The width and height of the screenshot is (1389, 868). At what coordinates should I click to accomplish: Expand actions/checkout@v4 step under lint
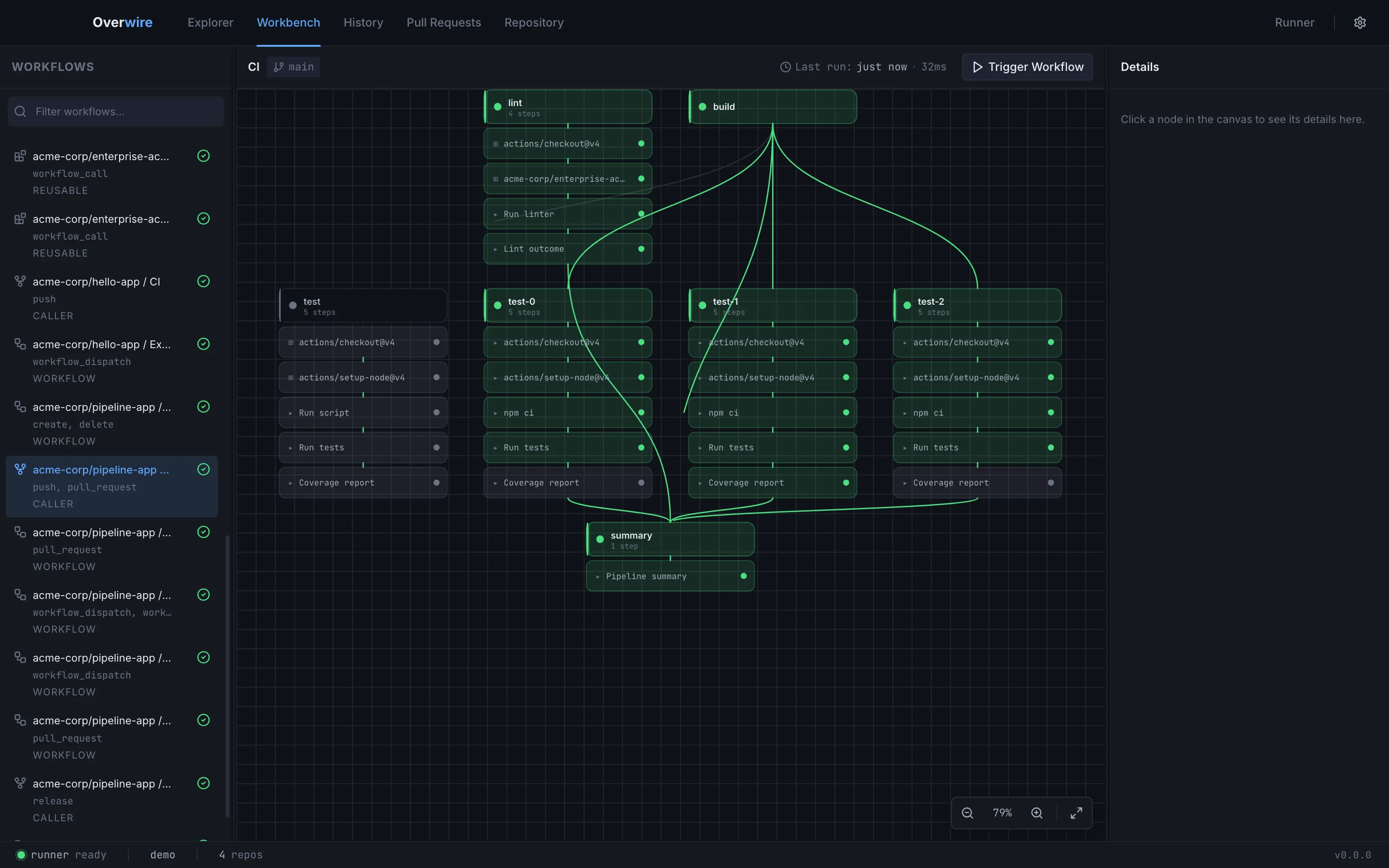495,144
